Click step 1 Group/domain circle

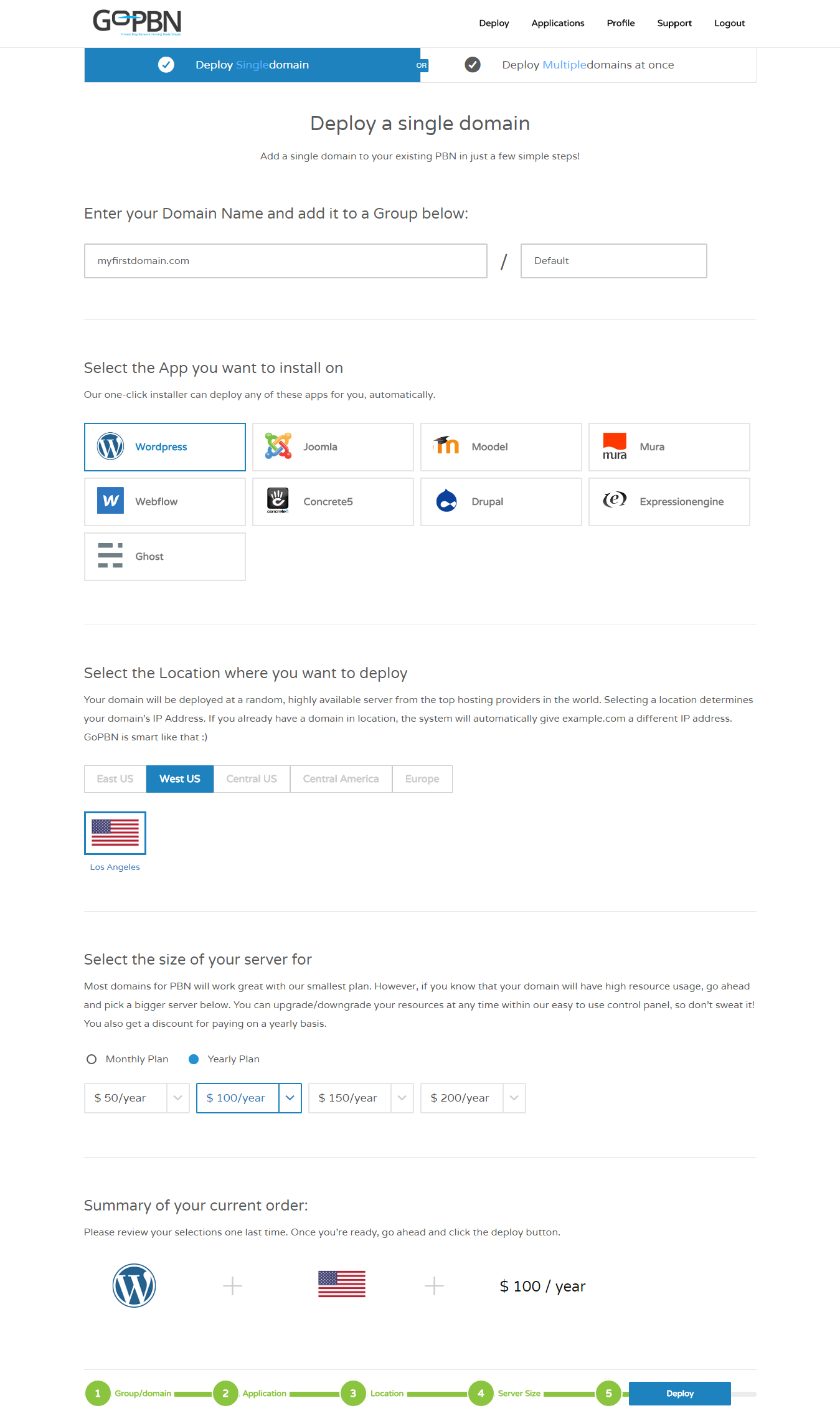pos(98,1394)
